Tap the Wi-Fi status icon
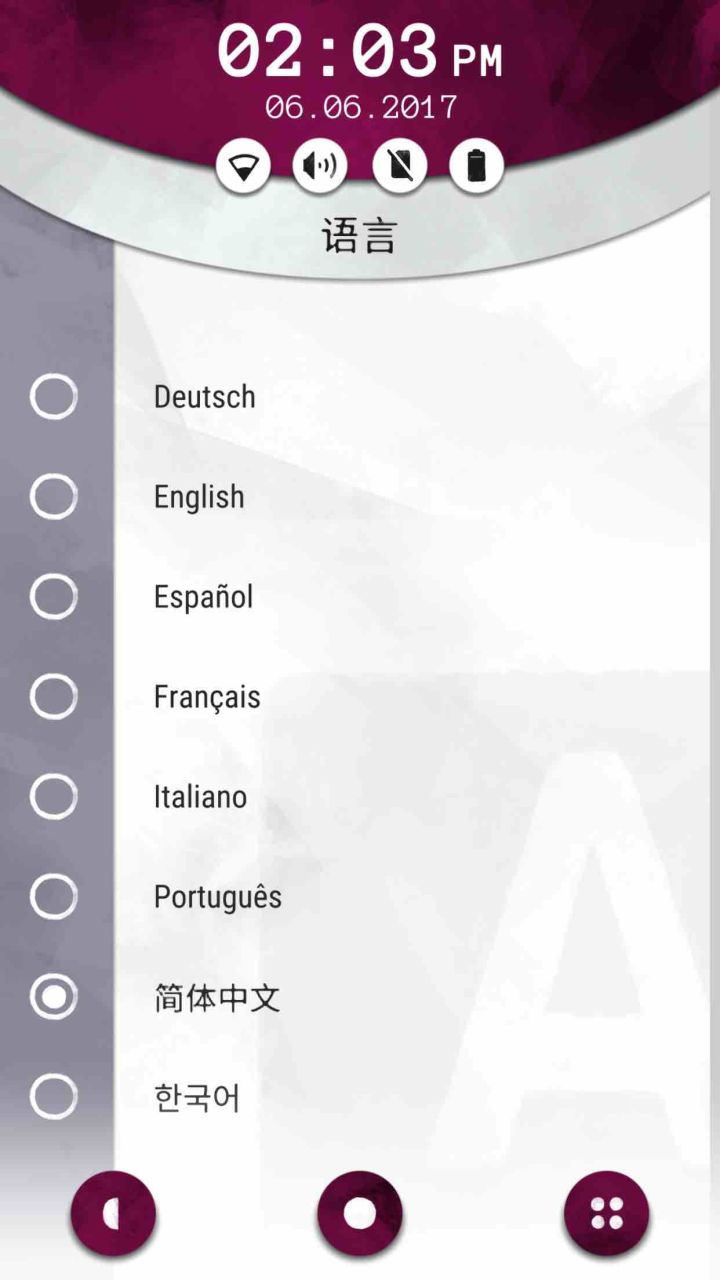This screenshot has width=720, height=1280. (243, 166)
